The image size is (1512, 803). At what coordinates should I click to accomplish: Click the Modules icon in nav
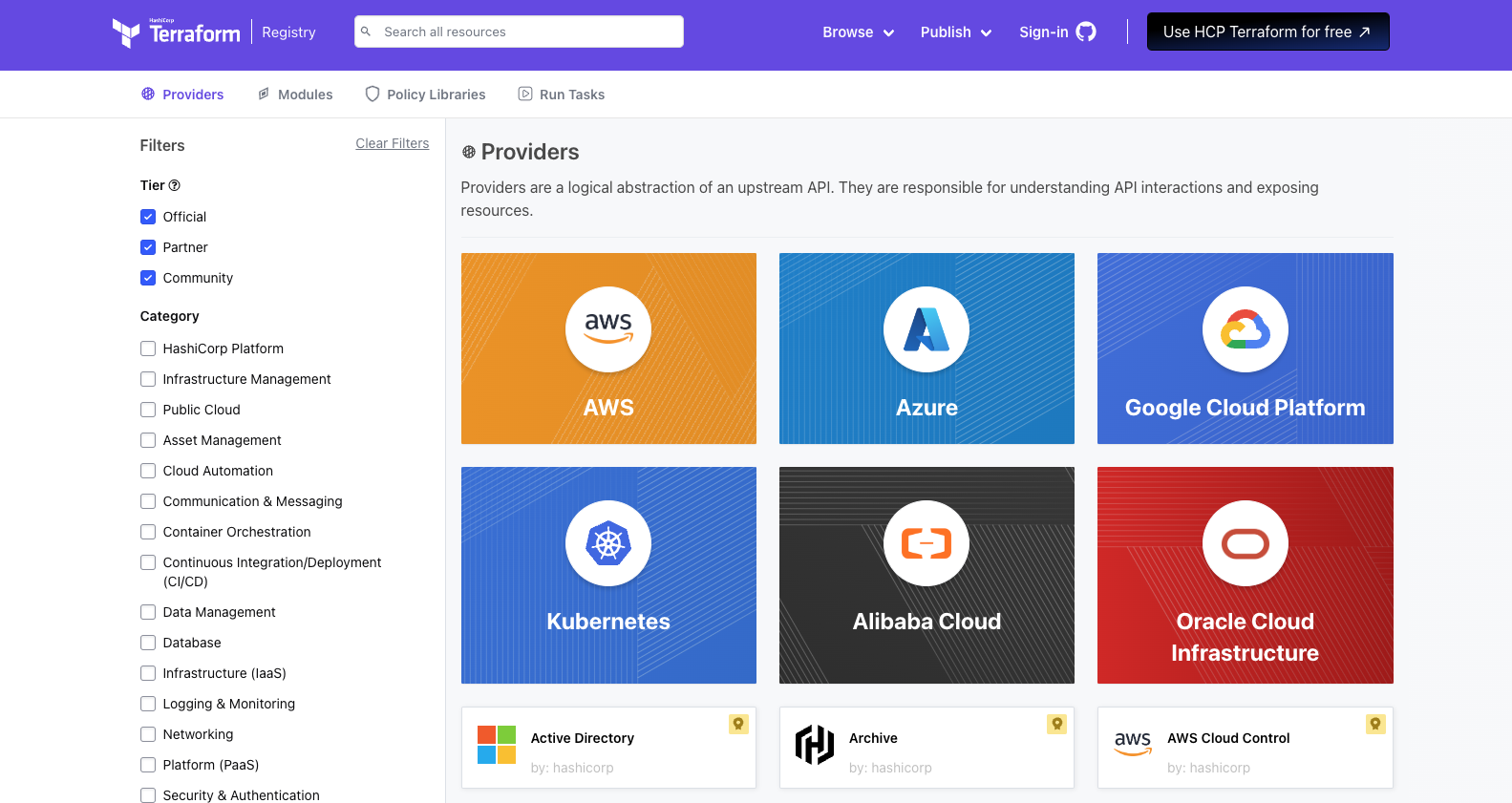pyautogui.click(x=264, y=94)
